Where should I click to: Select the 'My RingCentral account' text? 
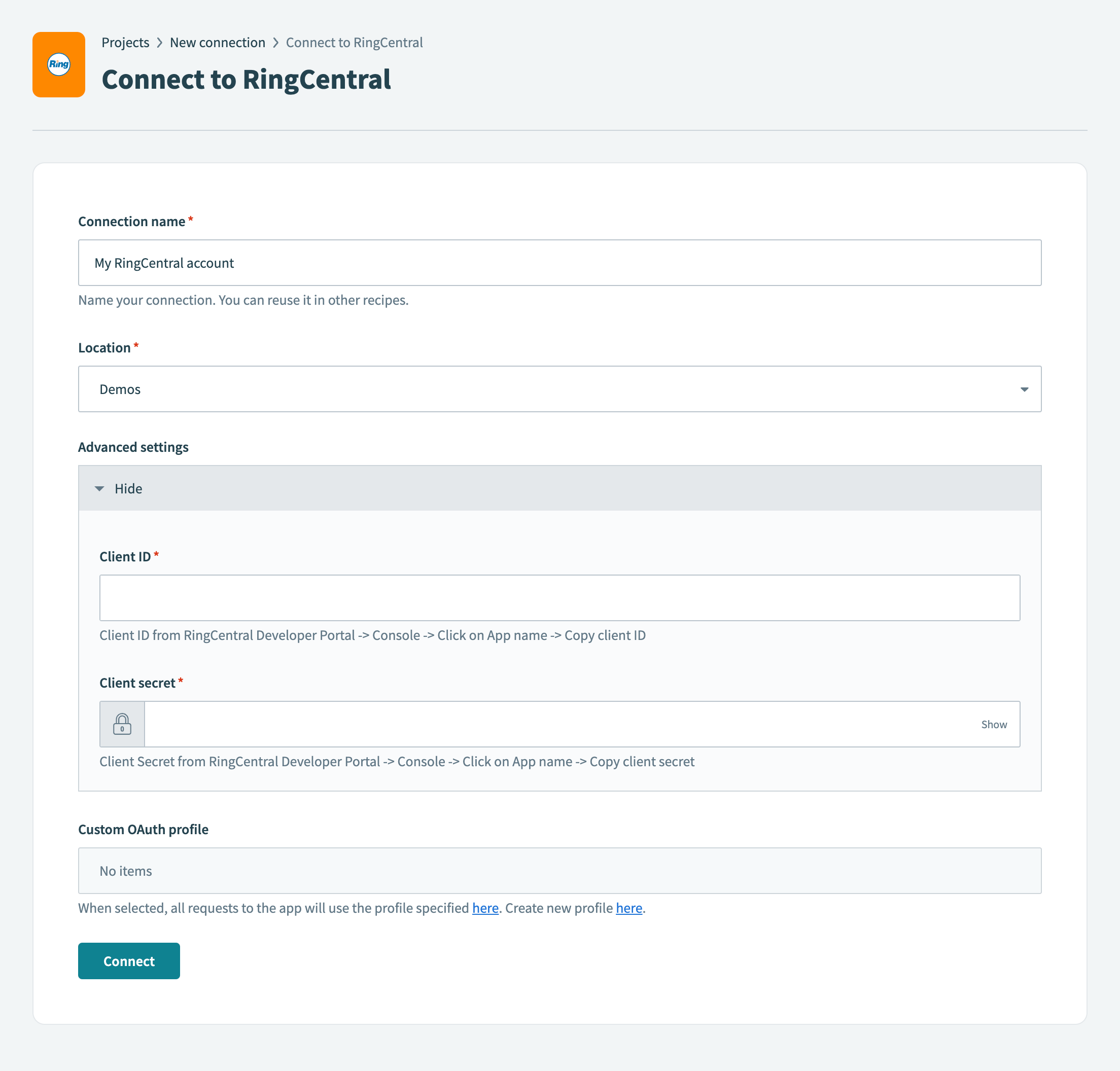[164, 263]
